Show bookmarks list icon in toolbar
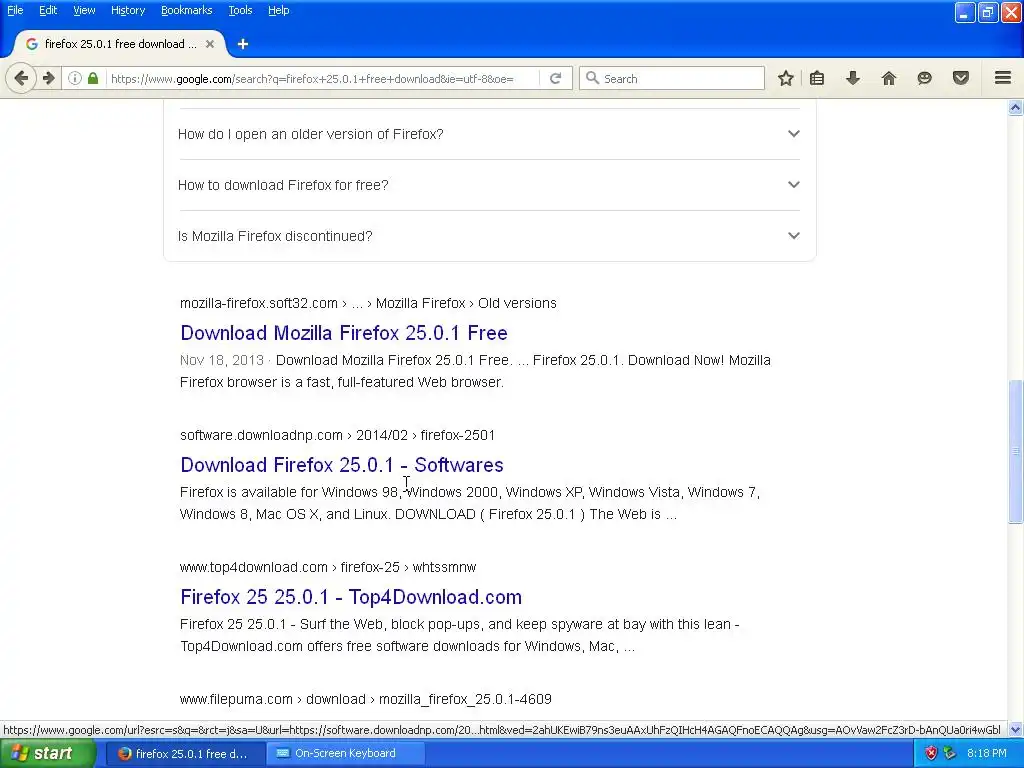This screenshot has height=768, width=1024. click(x=816, y=78)
